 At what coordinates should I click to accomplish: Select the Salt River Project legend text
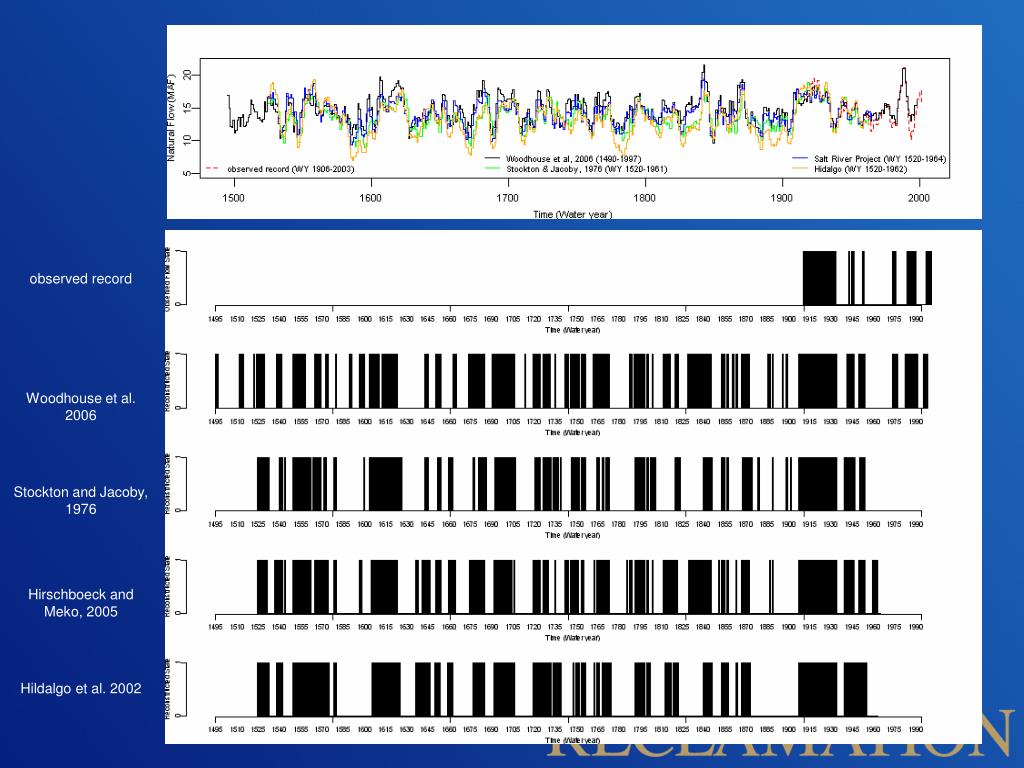[880, 159]
